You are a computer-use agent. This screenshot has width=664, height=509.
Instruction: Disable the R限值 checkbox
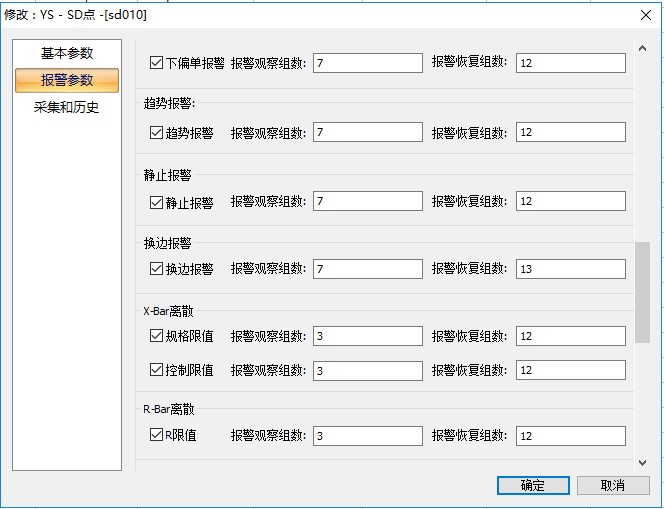coord(156,435)
